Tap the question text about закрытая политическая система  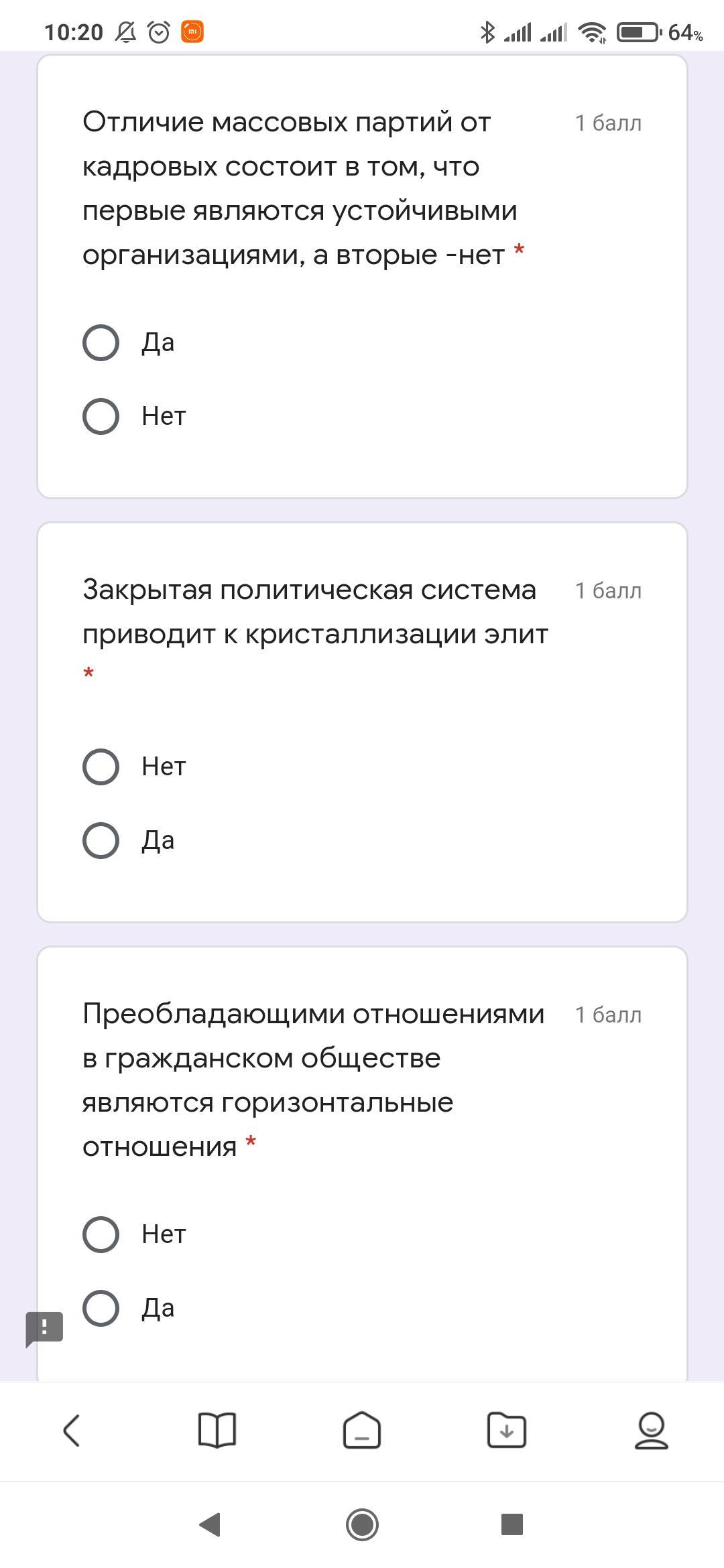[315, 612]
